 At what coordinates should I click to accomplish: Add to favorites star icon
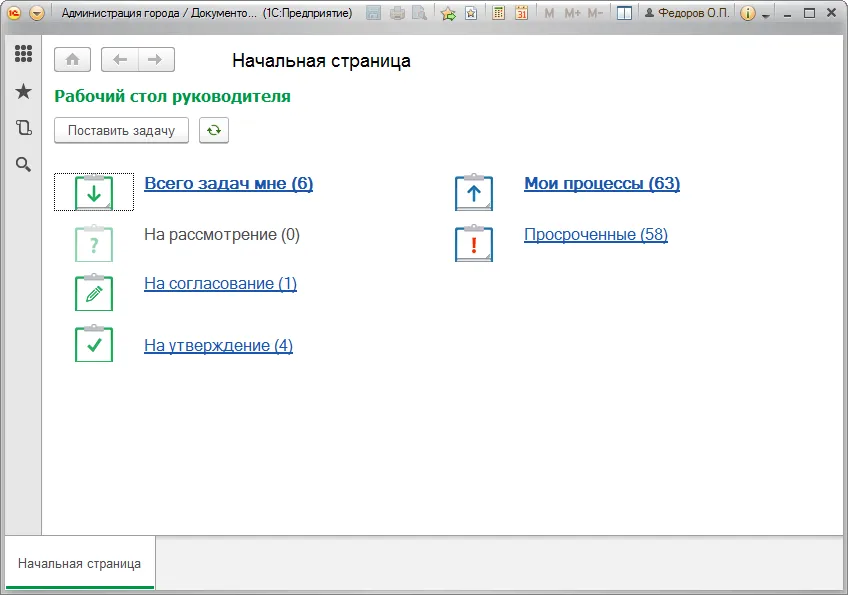pos(448,14)
